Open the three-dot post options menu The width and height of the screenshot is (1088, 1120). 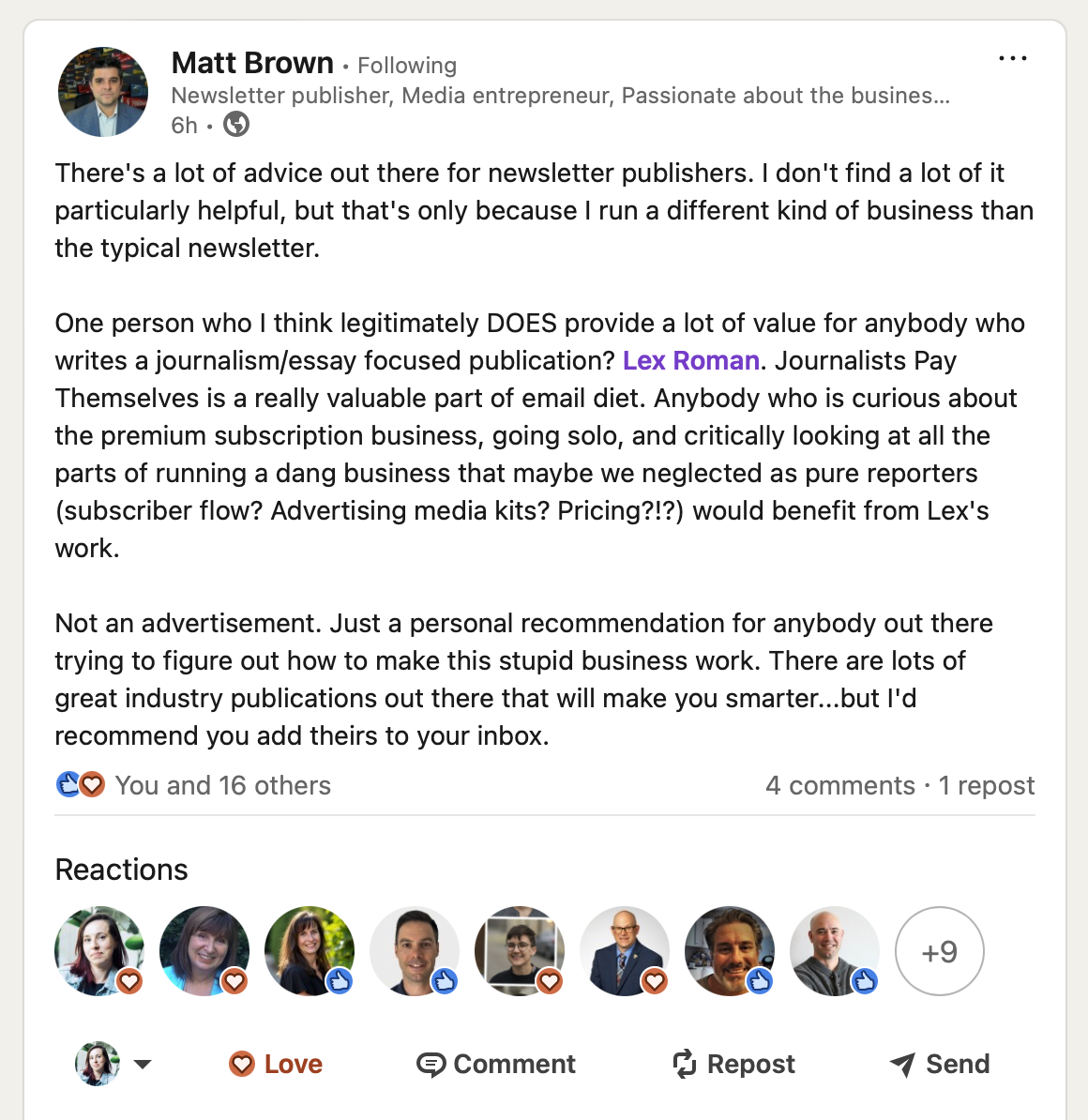coord(1012,58)
